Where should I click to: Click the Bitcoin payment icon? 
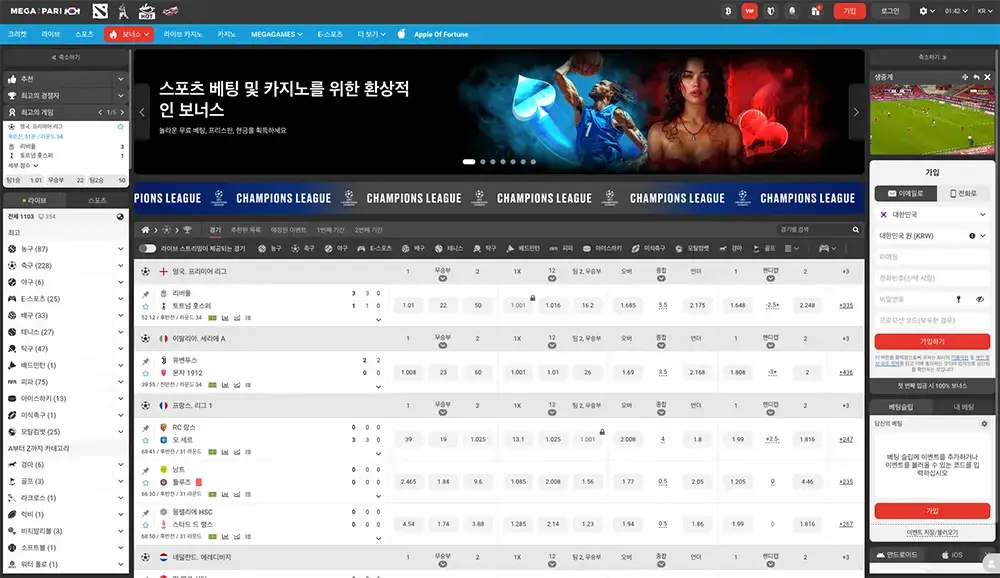coord(728,11)
